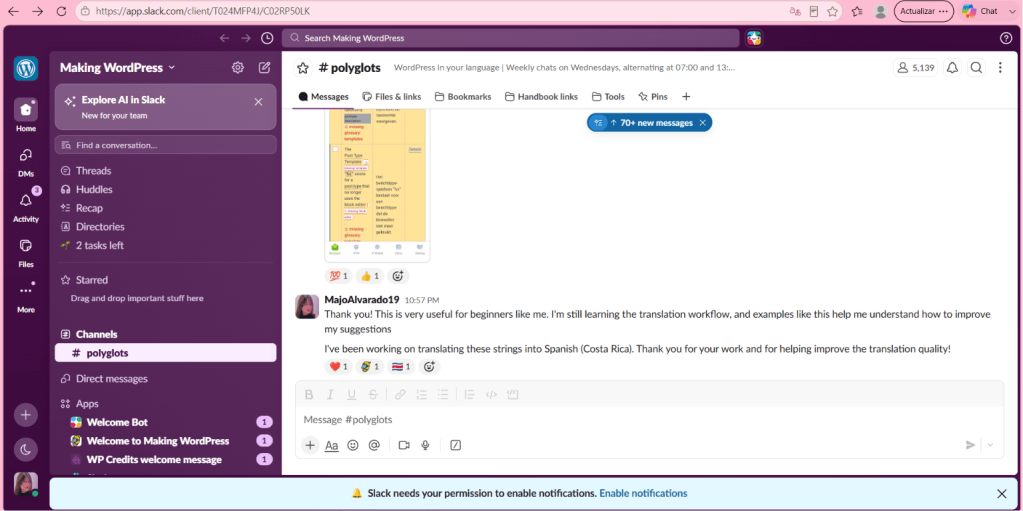Click the underline formatting icon

[352, 394]
